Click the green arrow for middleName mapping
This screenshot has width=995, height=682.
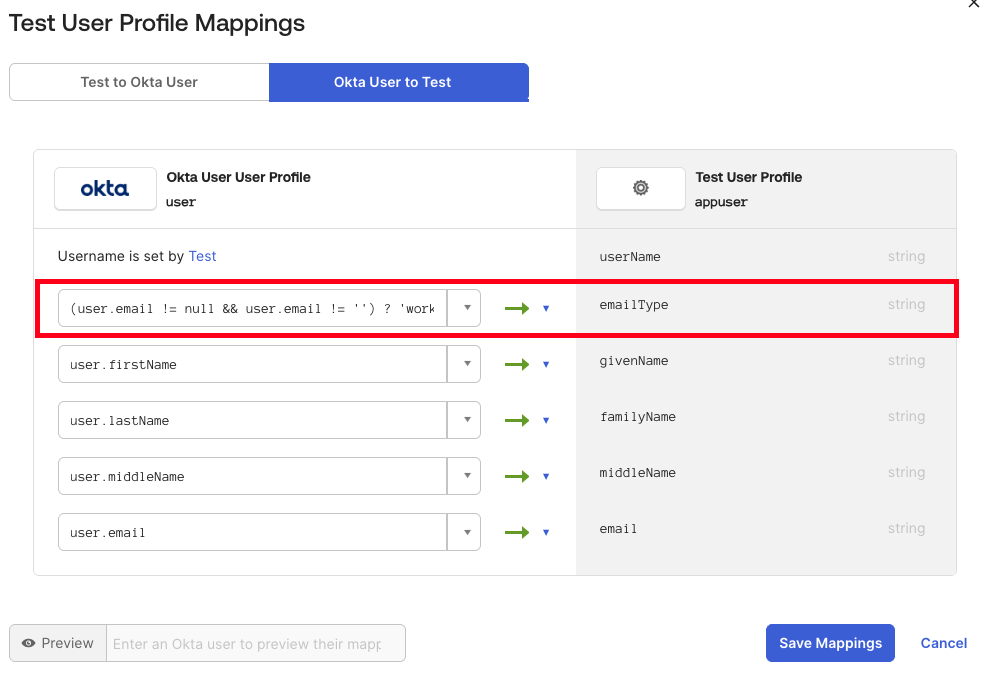coord(517,476)
